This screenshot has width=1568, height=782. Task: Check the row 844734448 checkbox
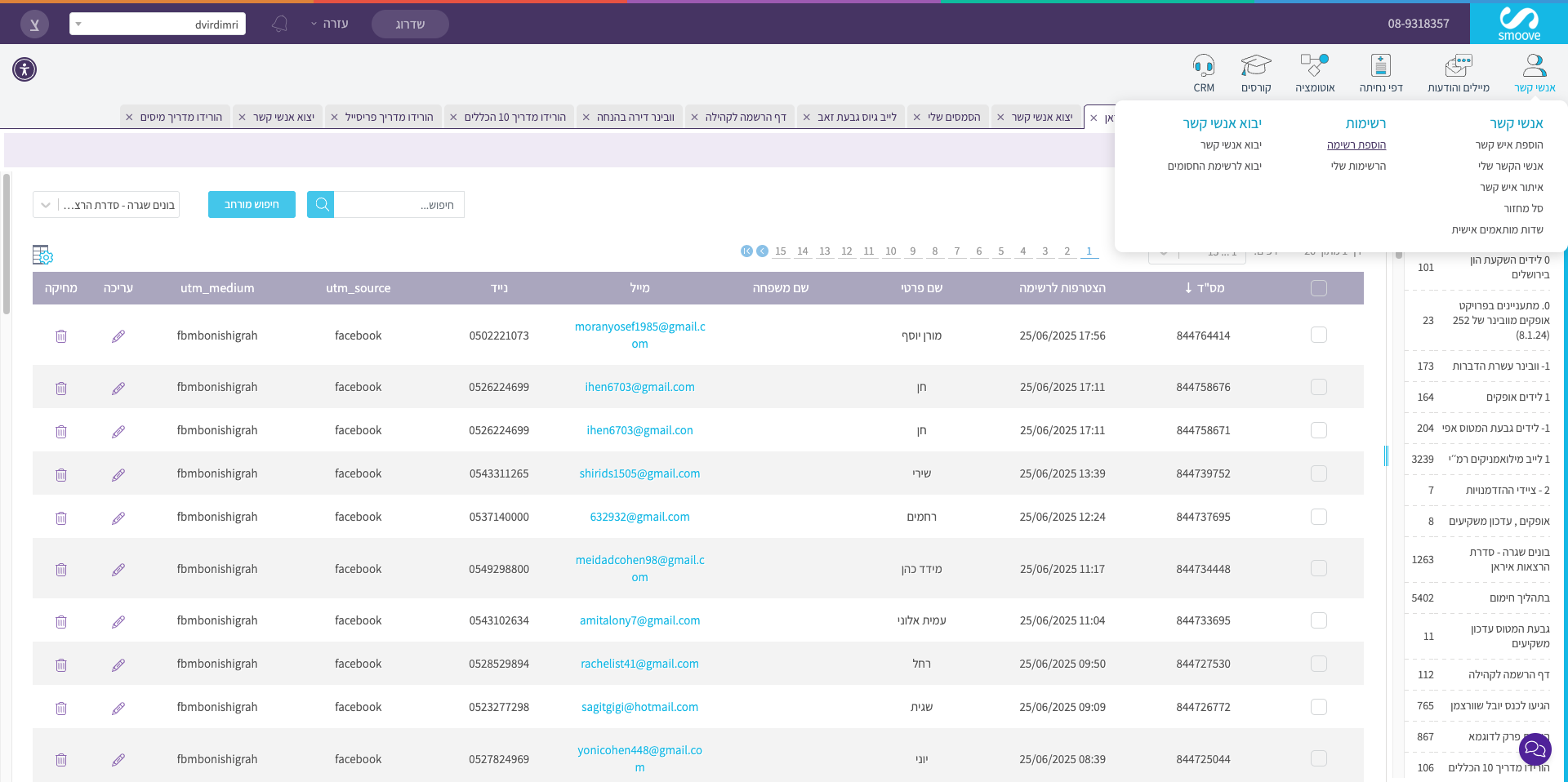[1318, 568]
